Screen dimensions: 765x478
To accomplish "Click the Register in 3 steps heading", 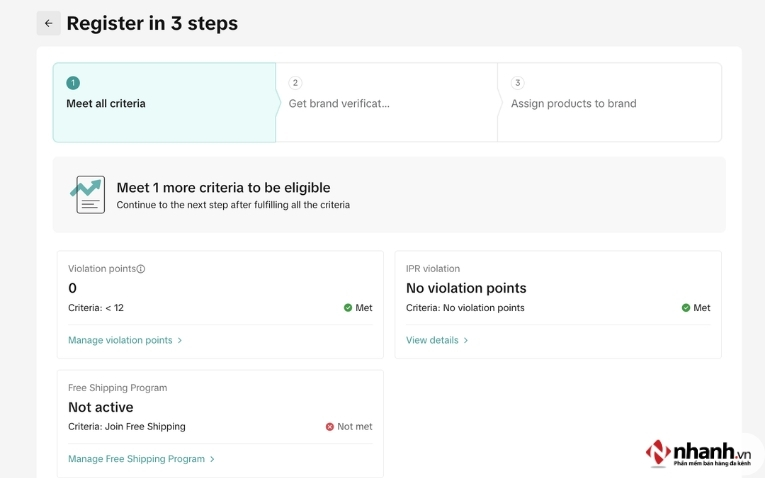I will tap(152, 23).
